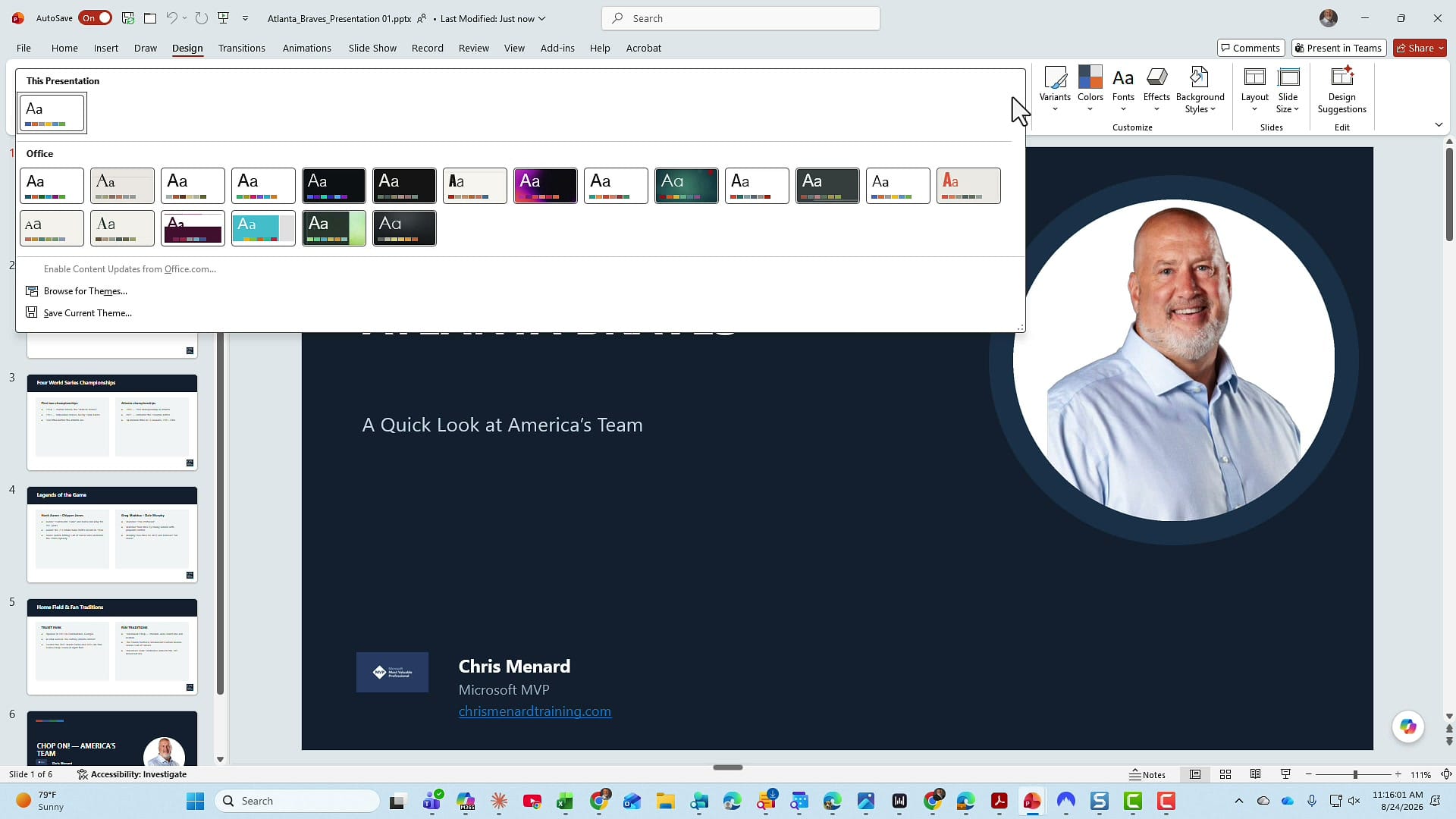The height and width of the screenshot is (819, 1456).
Task: Switch to the Insert tab
Action: click(x=105, y=48)
